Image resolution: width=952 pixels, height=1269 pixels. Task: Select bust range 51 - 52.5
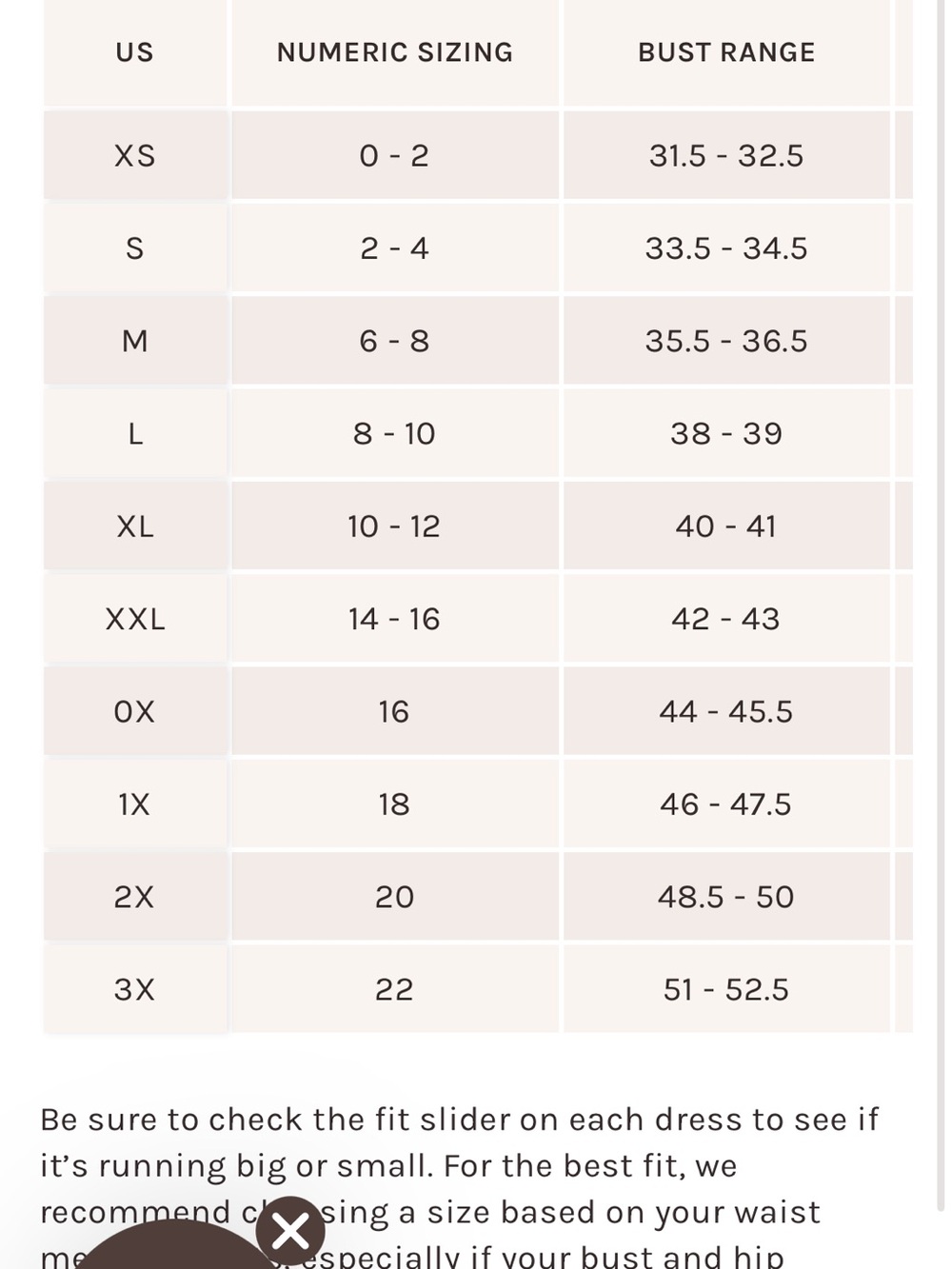click(x=726, y=989)
